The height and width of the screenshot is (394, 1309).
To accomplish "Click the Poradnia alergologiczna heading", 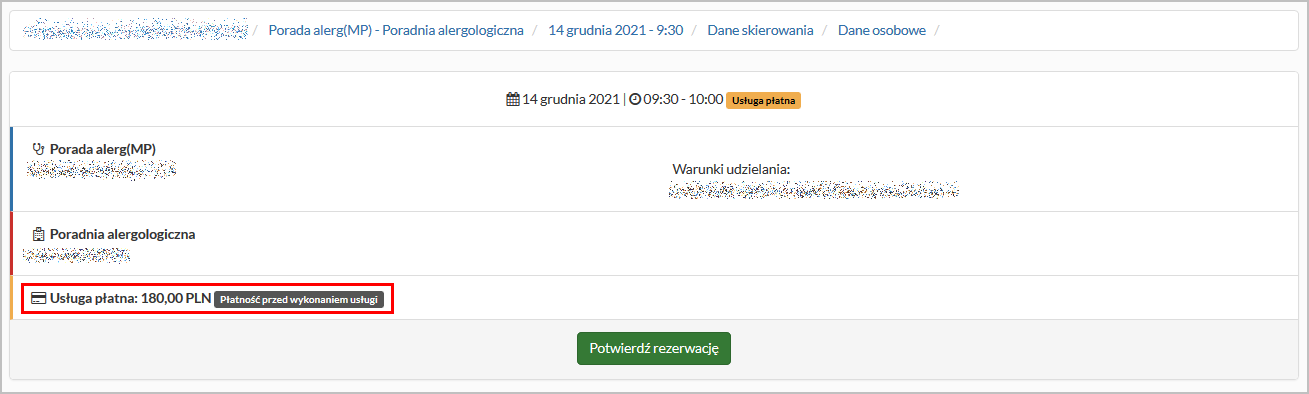I will [122, 235].
